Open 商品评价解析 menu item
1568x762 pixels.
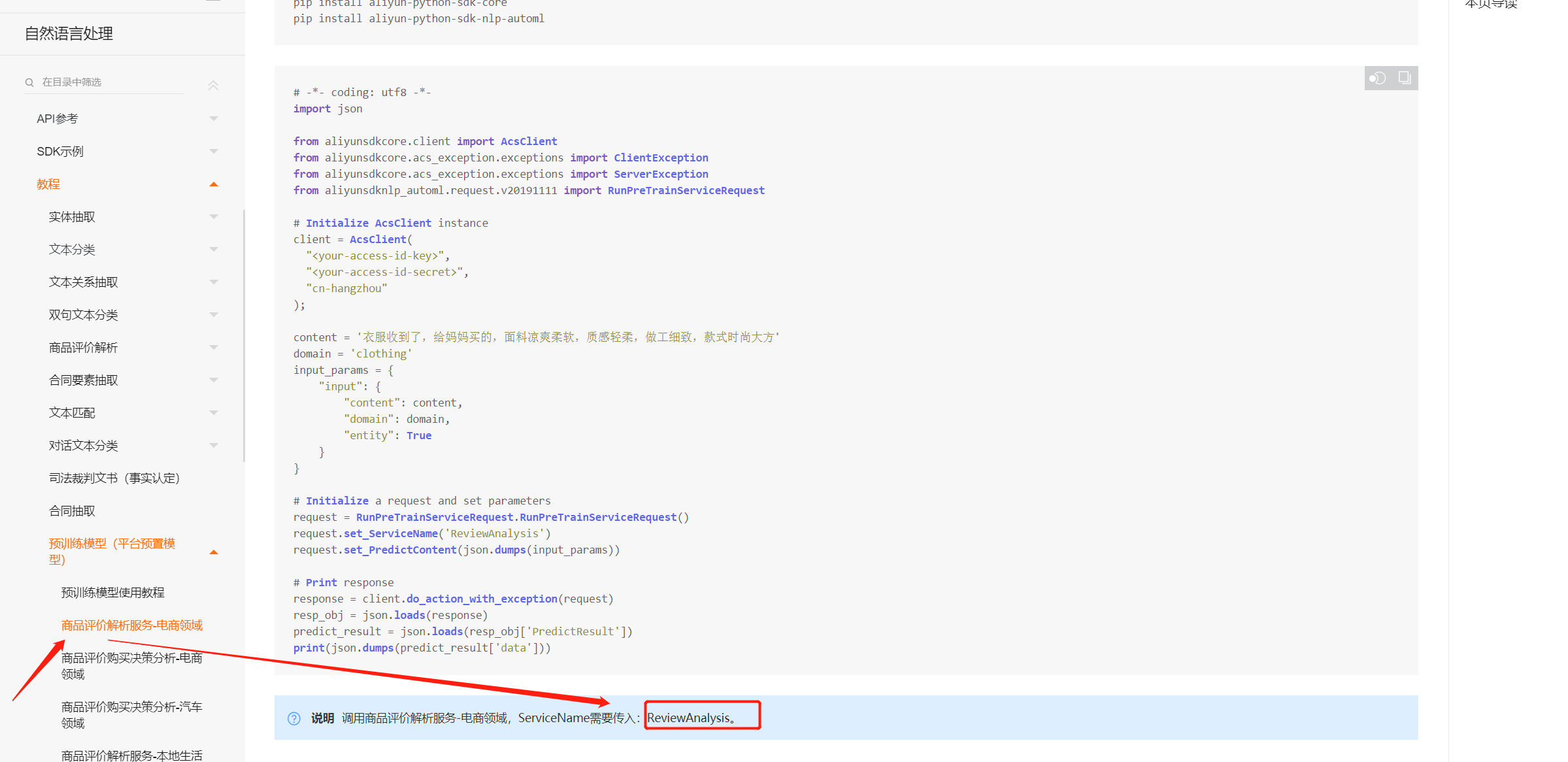pyautogui.click(x=83, y=348)
